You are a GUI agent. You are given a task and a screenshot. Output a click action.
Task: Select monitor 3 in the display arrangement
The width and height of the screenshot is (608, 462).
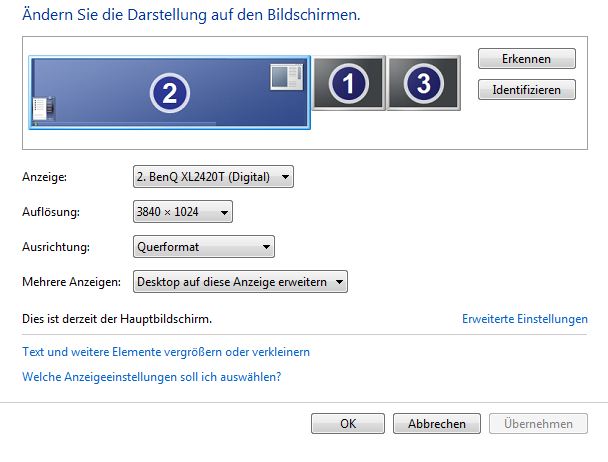[x=423, y=83]
